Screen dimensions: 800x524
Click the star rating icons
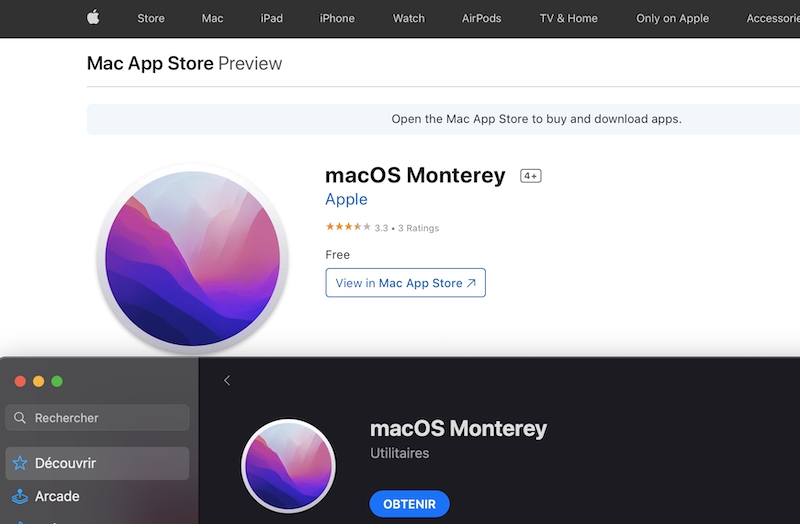point(348,228)
